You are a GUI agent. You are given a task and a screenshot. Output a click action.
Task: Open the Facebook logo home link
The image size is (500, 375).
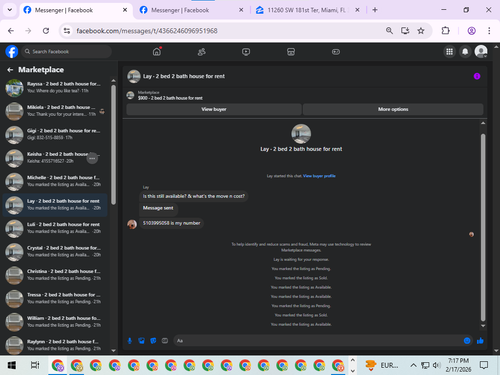click(12, 52)
